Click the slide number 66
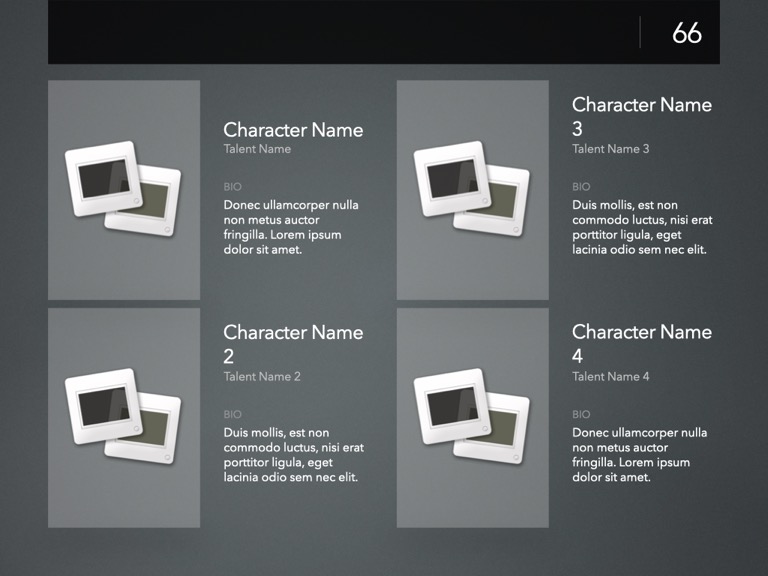Image resolution: width=768 pixels, height=576 pixels. pyautogui.click(x=686, y=33)
